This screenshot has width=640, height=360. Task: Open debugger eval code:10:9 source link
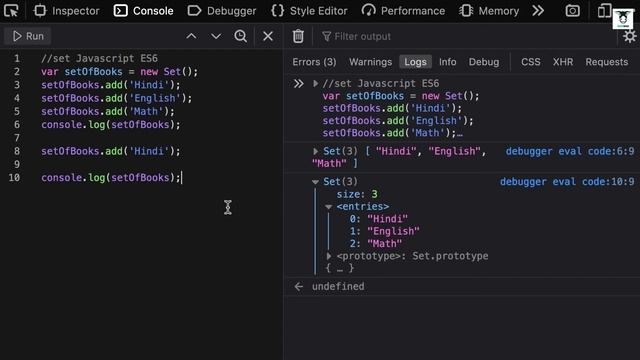pyautogui.click(x=567, y=182)
